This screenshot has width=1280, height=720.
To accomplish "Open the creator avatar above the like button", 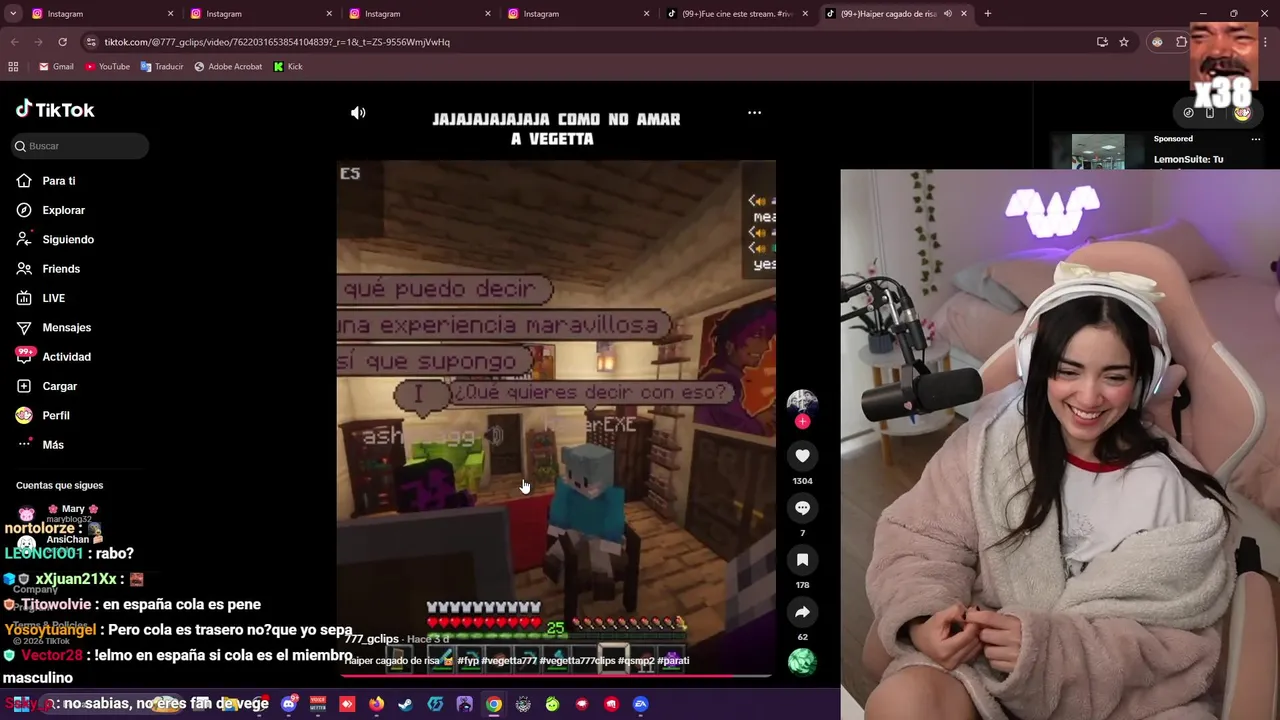I will click(802, 402).
